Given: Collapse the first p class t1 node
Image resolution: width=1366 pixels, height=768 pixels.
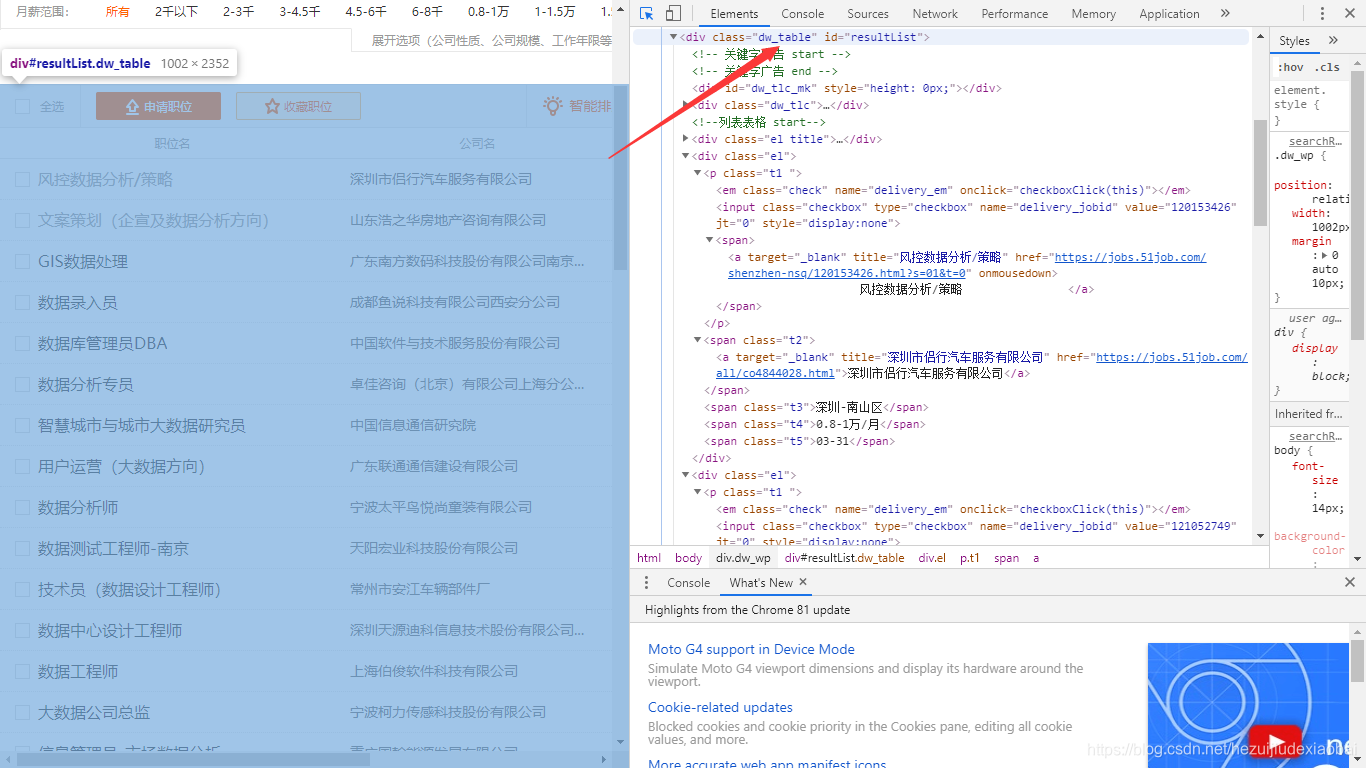Looking at the screenshot, I should tap(698, 173).
